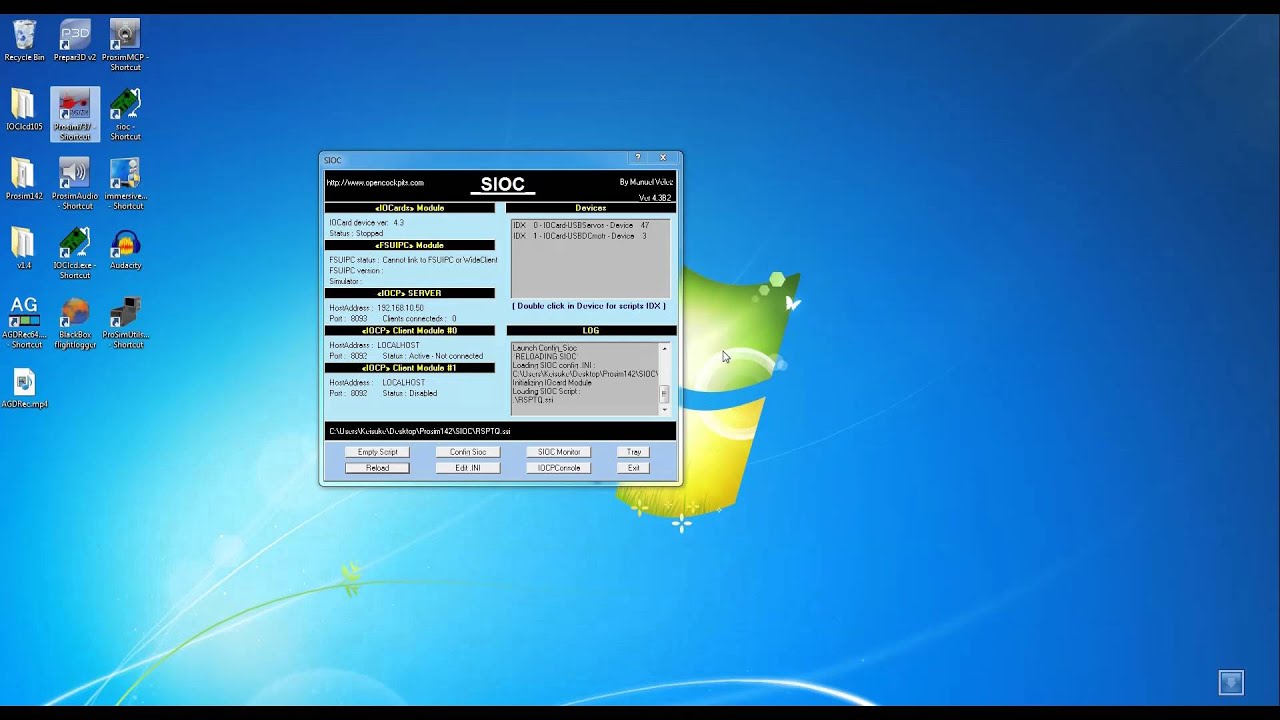Open the SIOC Monitor

click(x=559, y=452)
